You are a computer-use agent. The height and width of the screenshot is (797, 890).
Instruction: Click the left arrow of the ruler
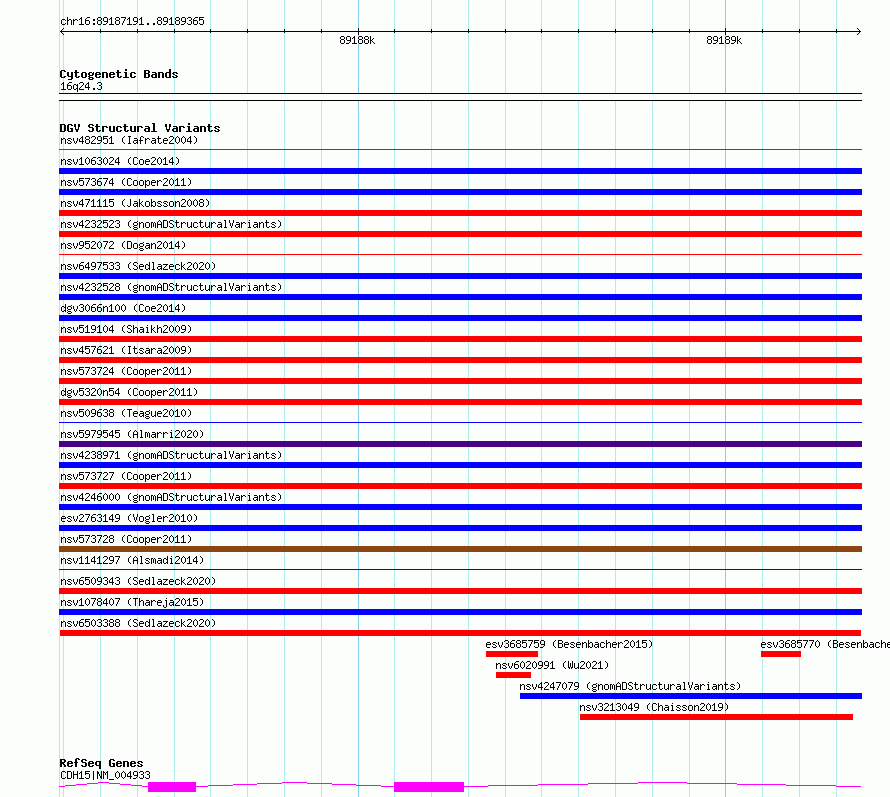pyautogui.click(x=62, y=31)
